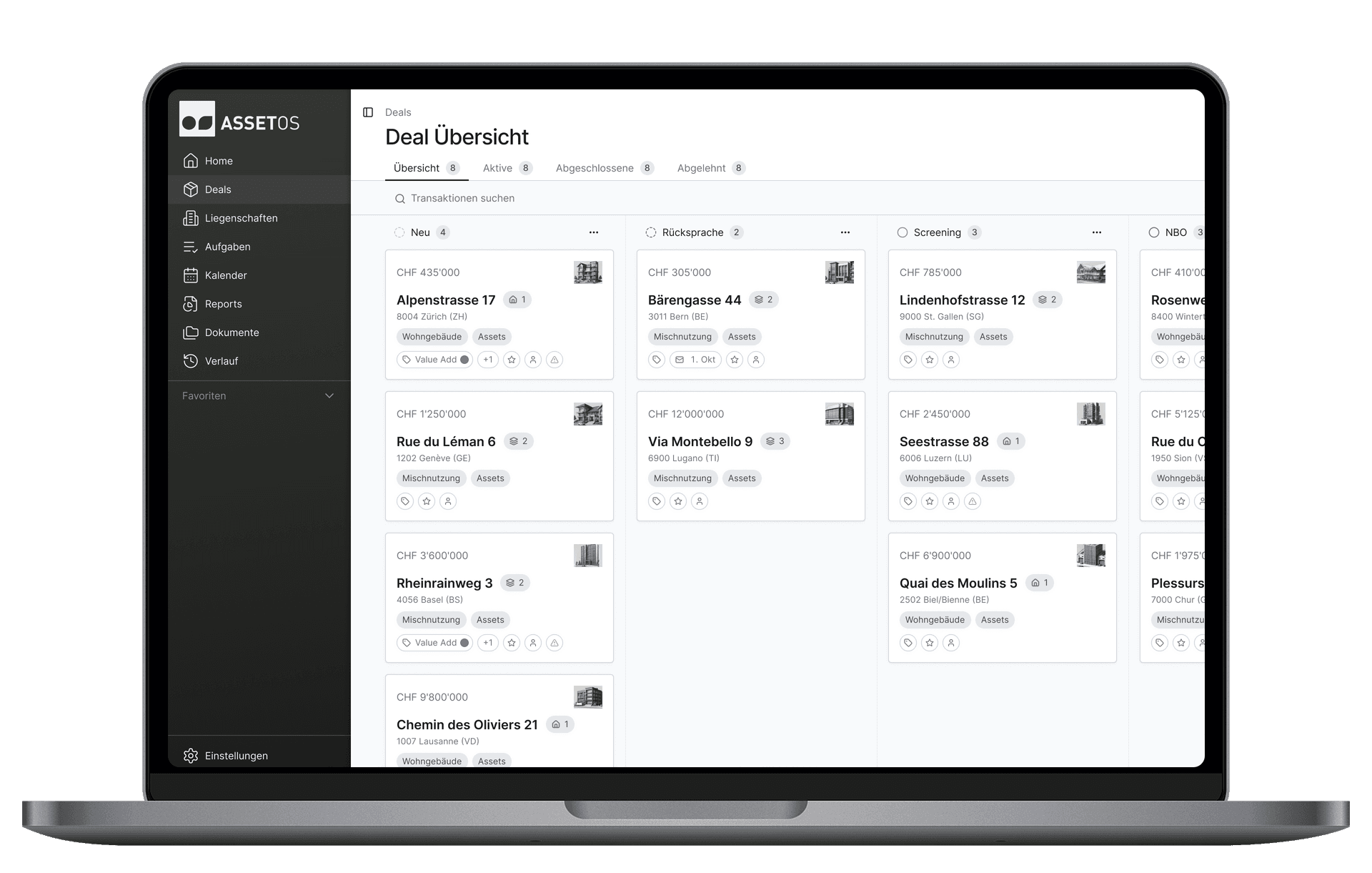Click the Verlauf history icon
The image size is (1372, 873).
pos(190,361)
